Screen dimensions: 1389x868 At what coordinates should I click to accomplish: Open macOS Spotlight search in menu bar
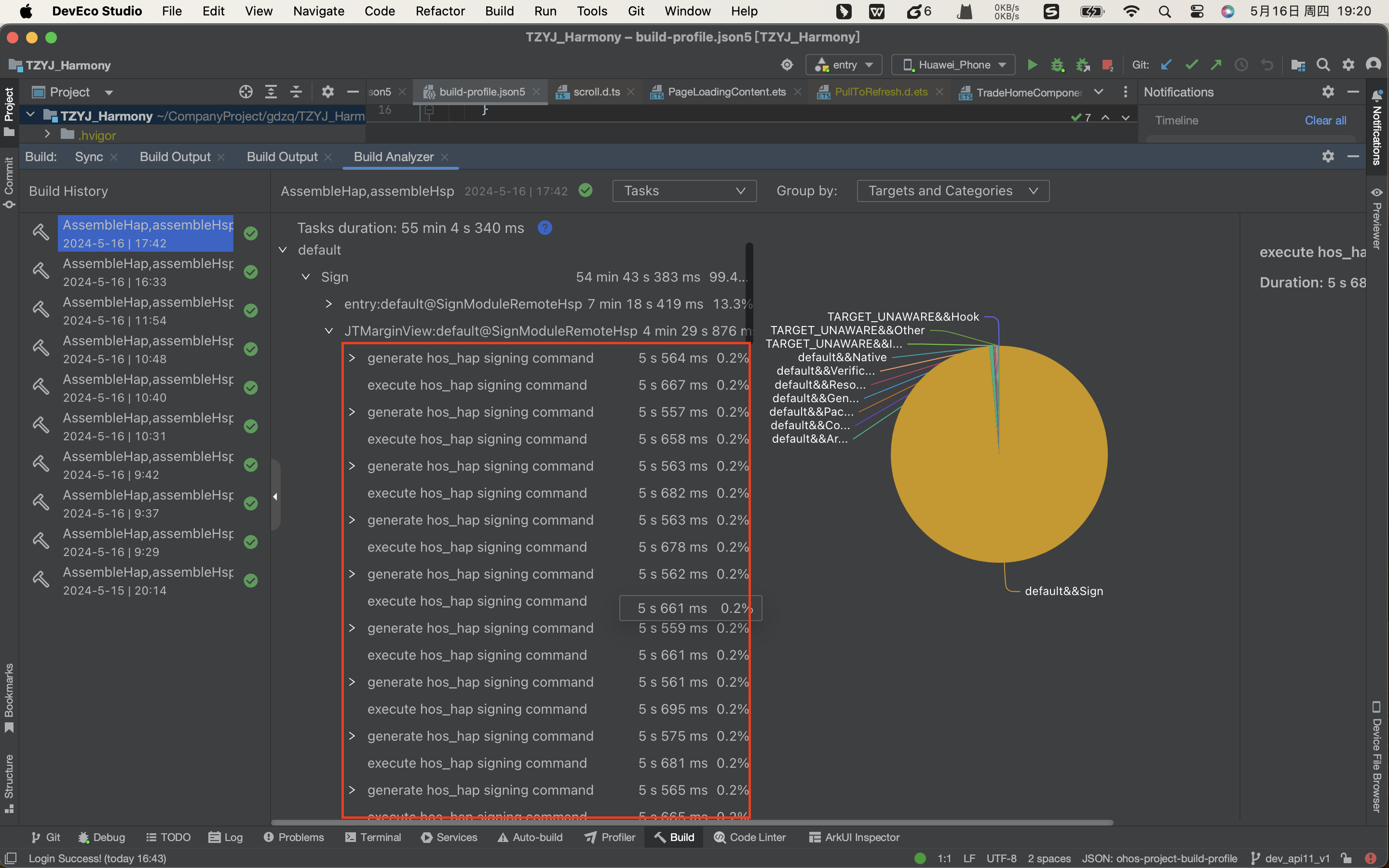tap(1165, 12)
